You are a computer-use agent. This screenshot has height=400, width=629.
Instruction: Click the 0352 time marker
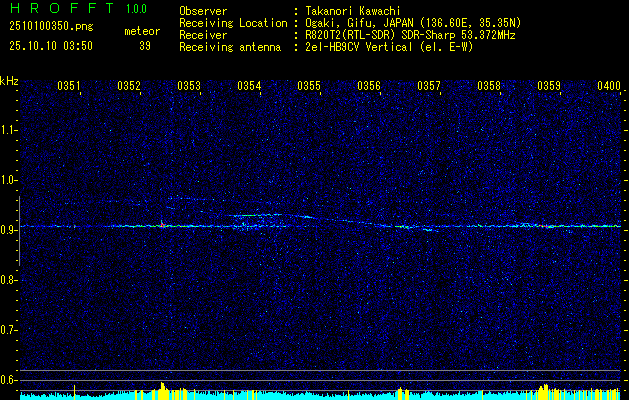(129, 85)
